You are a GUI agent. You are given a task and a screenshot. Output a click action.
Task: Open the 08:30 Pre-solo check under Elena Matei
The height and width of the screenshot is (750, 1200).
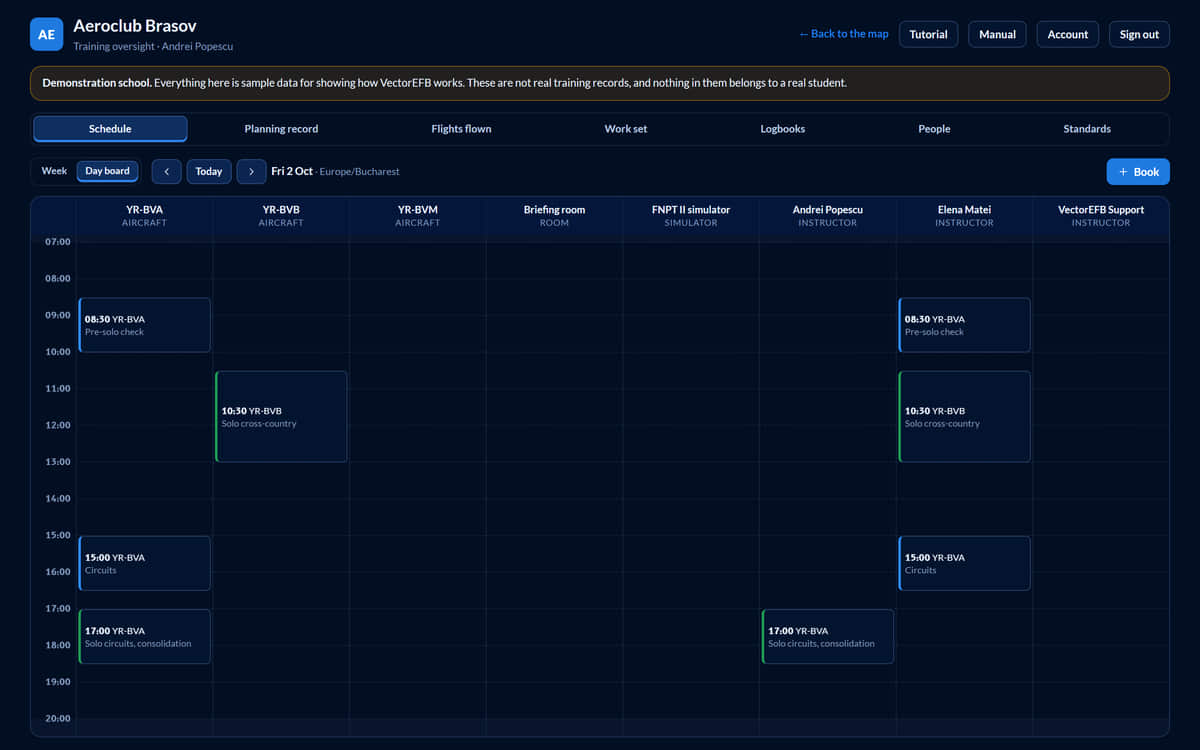(965, 325)
